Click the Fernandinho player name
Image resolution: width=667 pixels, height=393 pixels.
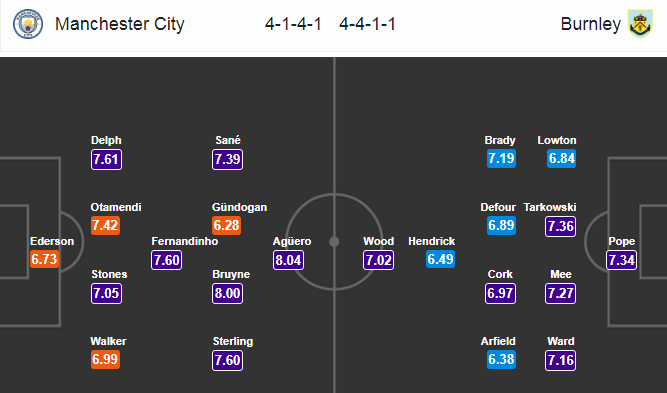click(185, 241)
